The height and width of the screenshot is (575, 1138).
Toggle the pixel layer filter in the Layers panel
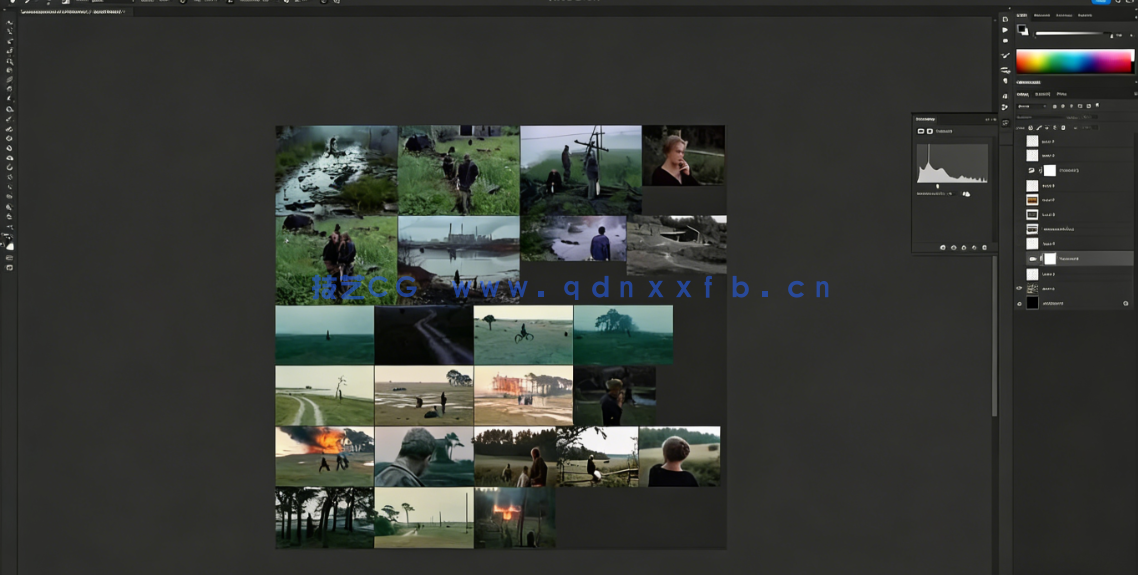point(1054,106)
